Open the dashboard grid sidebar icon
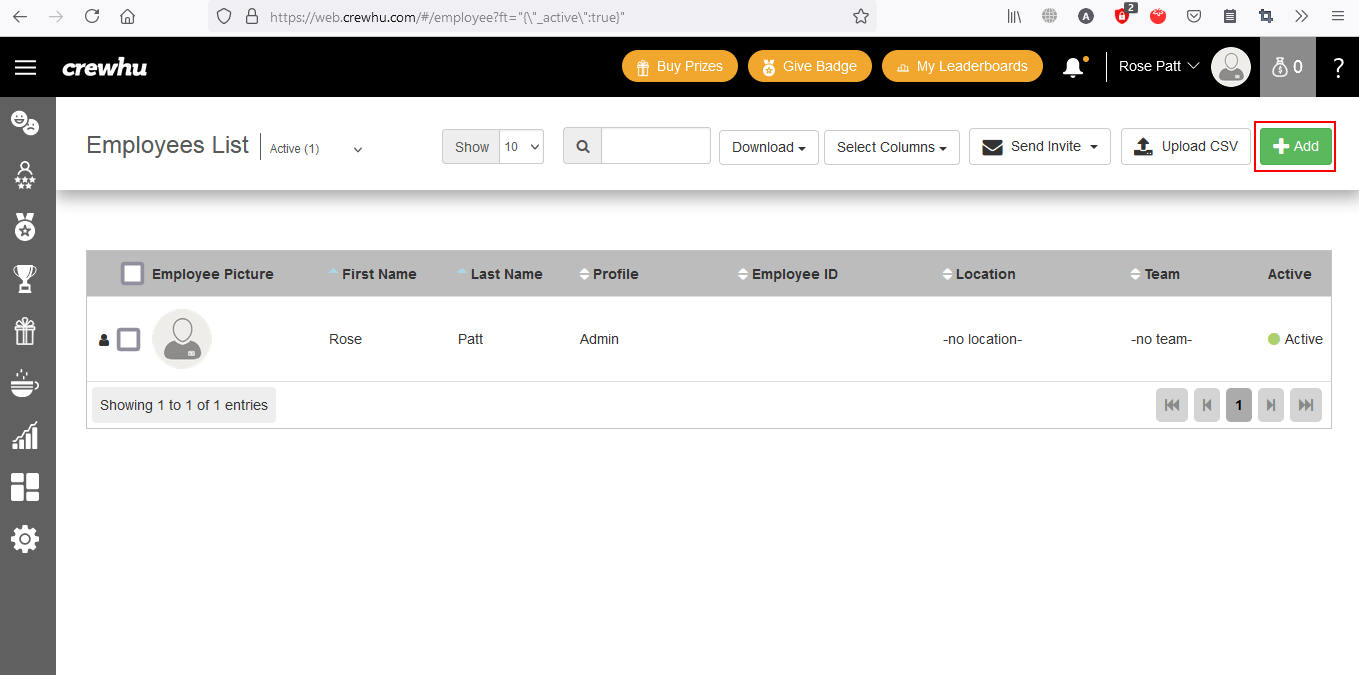The width and height of the screenshot is (1359, 675). click(25, 487)
